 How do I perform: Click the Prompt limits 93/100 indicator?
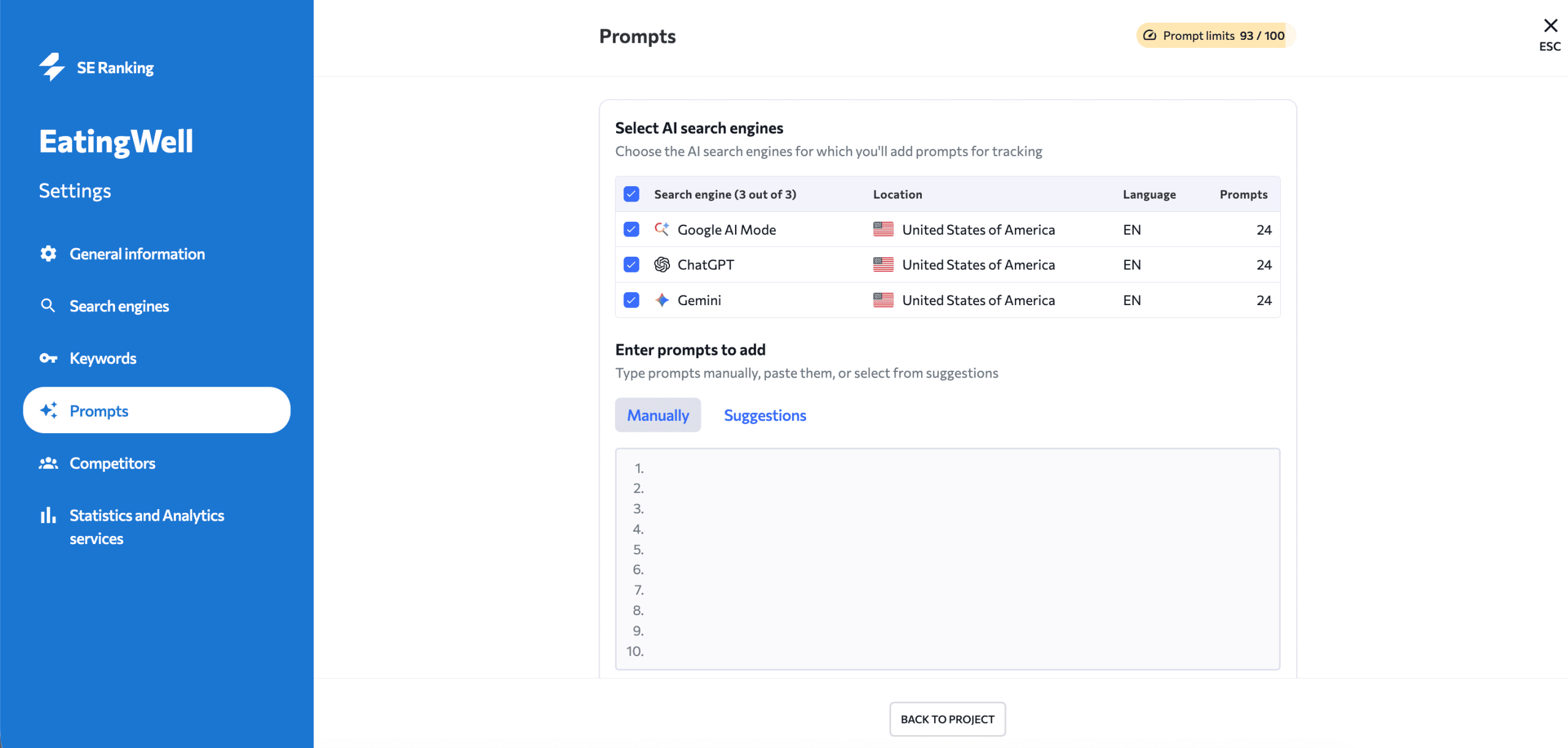1215,35
